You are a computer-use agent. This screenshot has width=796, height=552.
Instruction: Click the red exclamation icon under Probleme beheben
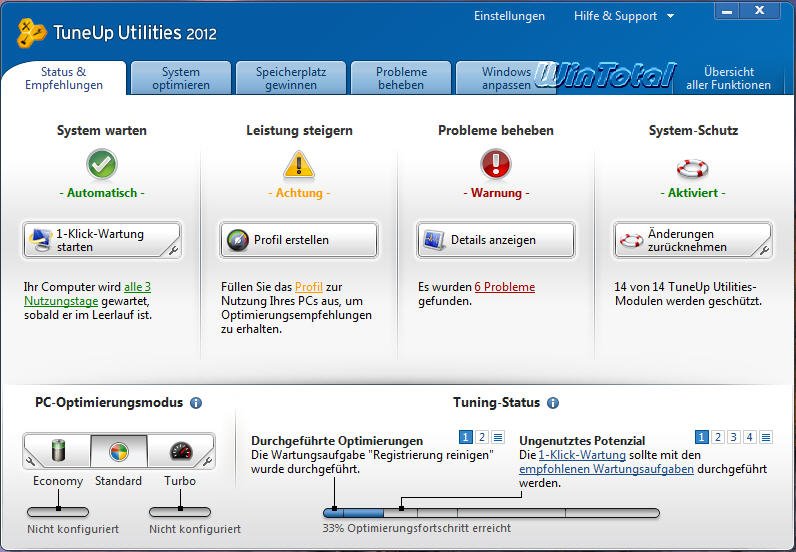(495, 164)
